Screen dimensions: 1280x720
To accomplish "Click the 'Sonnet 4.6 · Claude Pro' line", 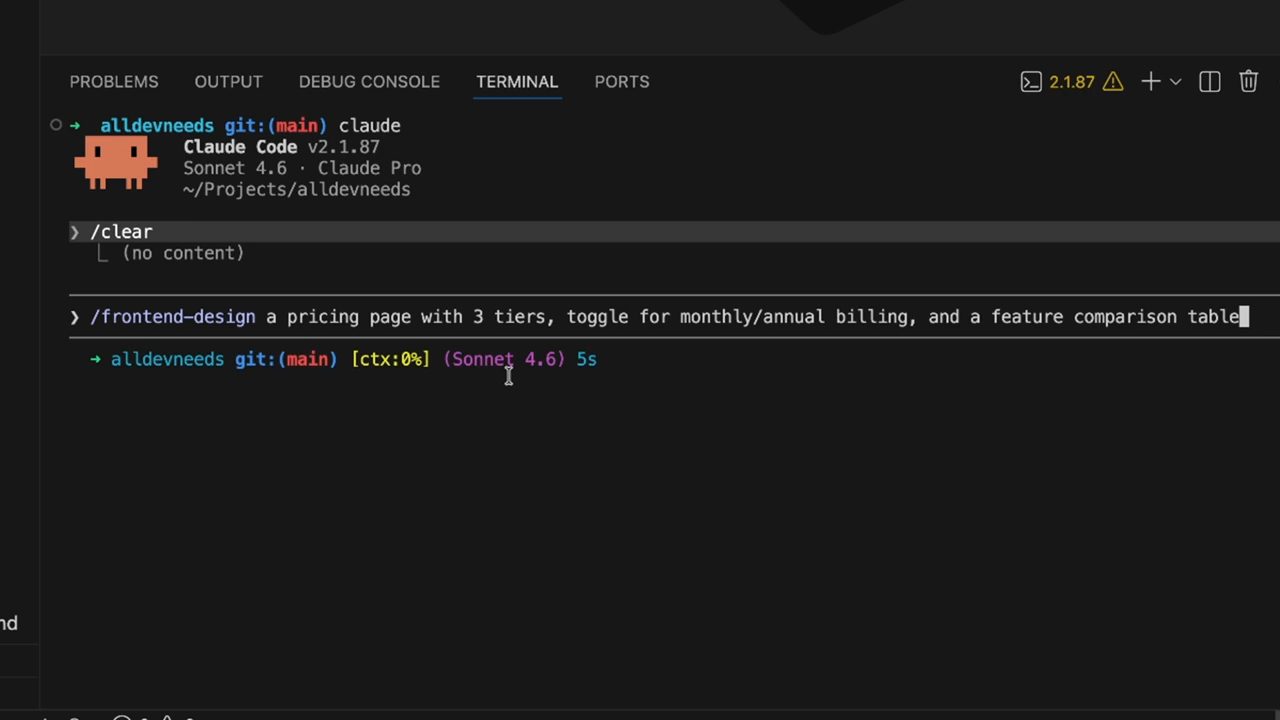I will pos(302,168).
